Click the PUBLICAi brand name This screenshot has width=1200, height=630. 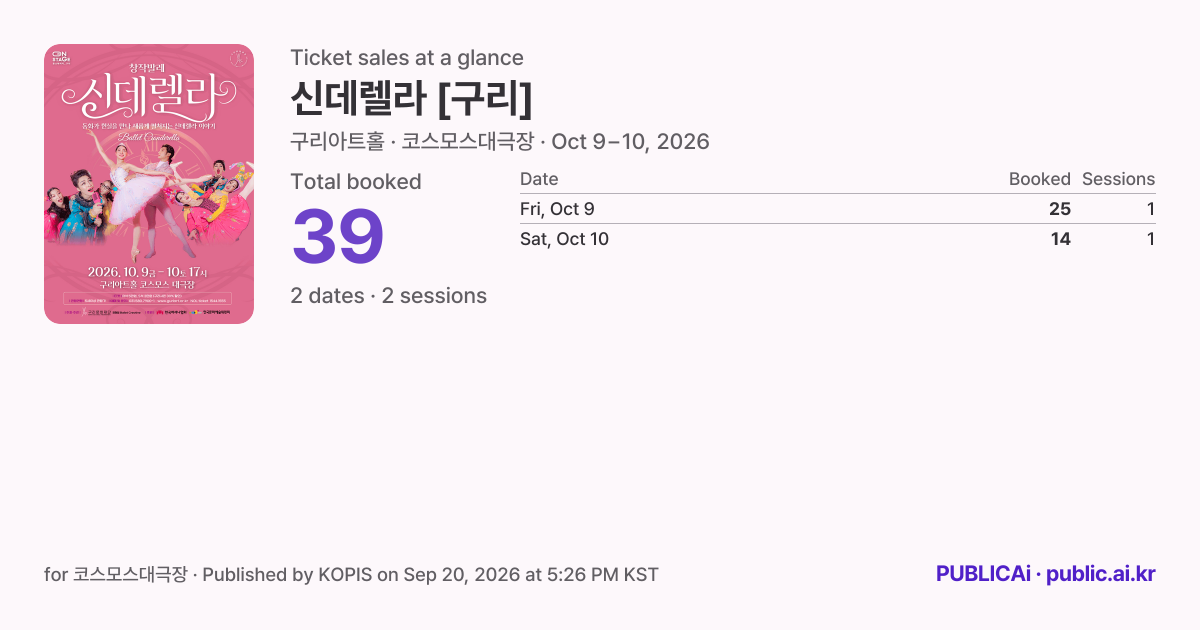pyautogui.click(x=983, y=574)
